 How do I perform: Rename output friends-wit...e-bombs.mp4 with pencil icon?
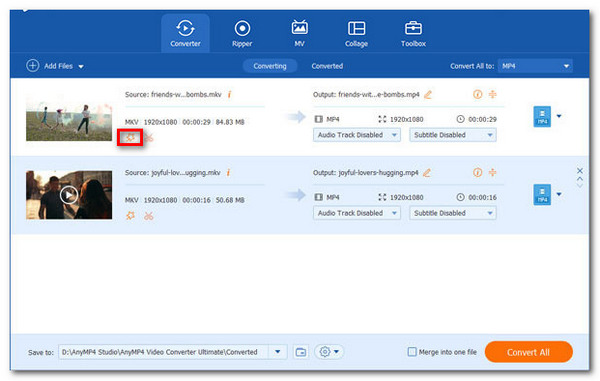pyautogui.click(x=428, y=94)
